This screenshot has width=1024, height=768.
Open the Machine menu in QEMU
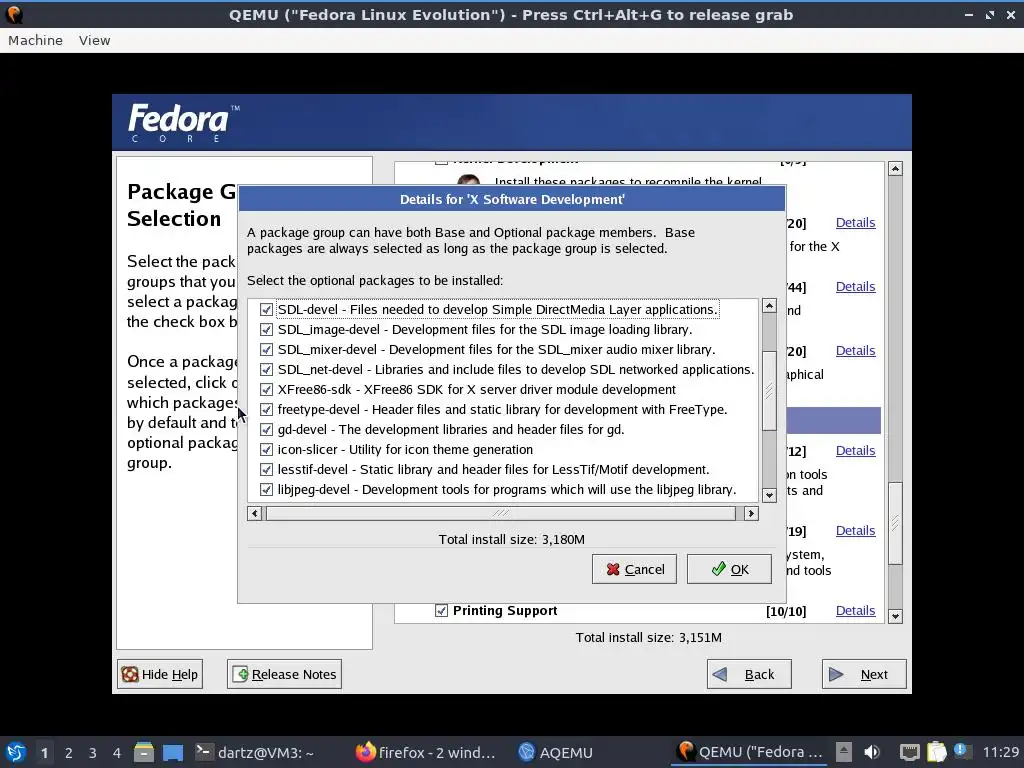35,40
